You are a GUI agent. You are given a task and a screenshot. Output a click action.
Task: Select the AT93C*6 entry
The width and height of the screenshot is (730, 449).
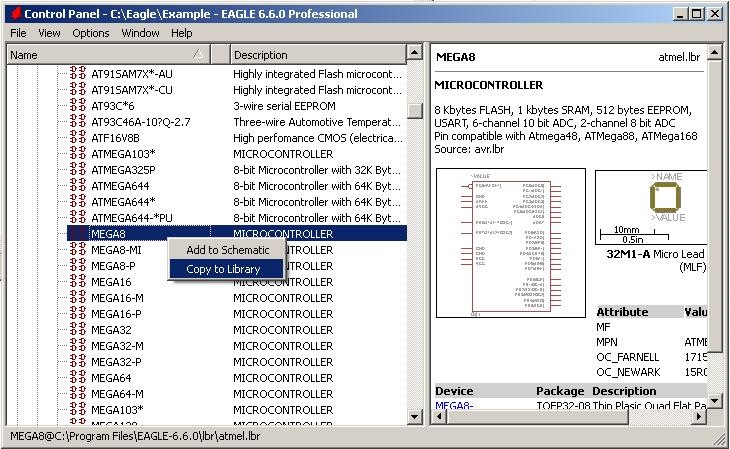tap(113, 106)
